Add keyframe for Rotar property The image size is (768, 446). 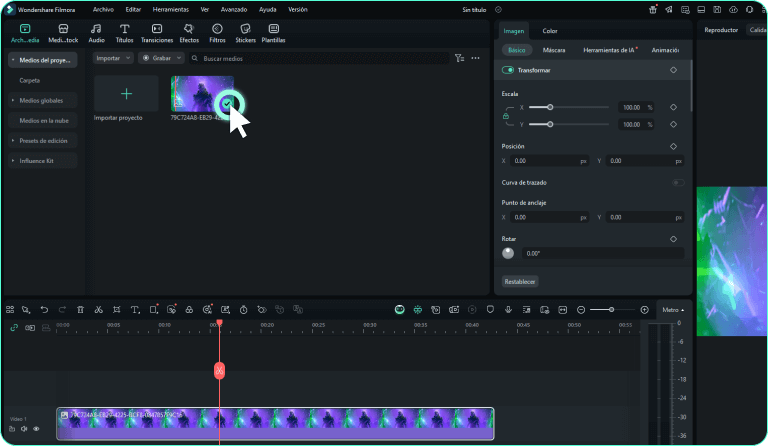click(x=673, y=239)
